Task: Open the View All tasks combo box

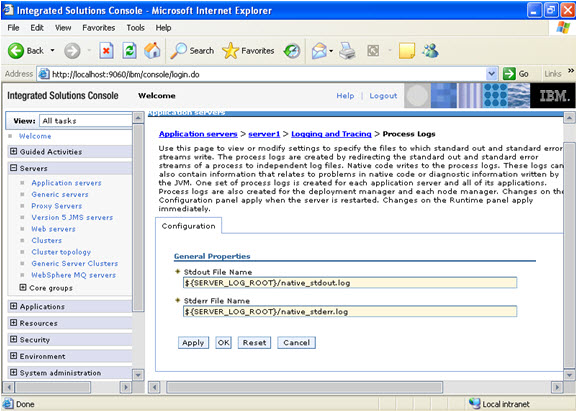Action: [x=86, y=120]
